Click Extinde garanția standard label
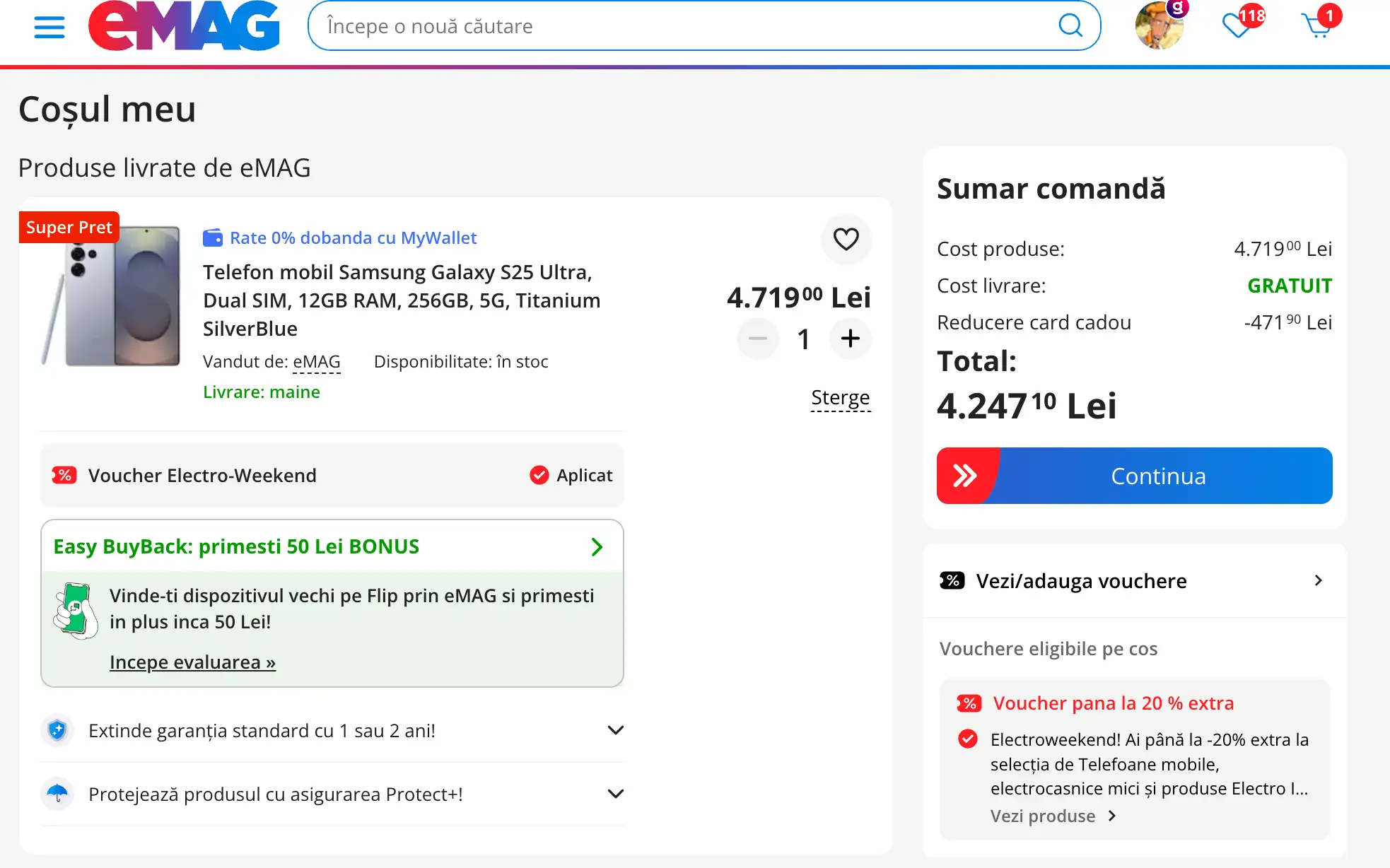Image resolution: width=1390 pixels, height=868 pixels. [x=262, y=730]
